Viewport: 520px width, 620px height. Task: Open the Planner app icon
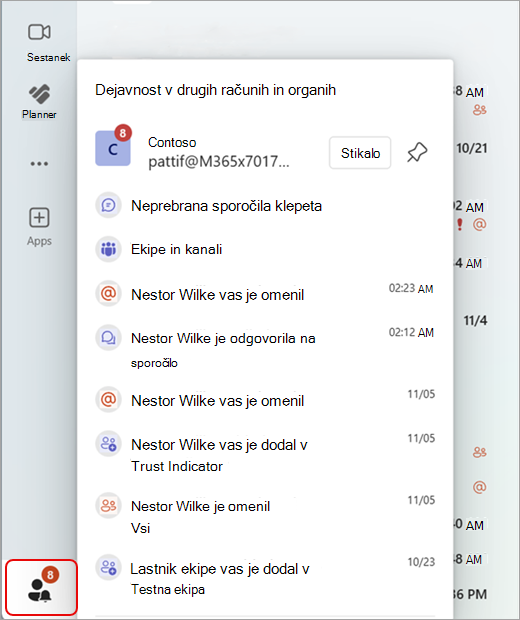[x=39, y=94]
